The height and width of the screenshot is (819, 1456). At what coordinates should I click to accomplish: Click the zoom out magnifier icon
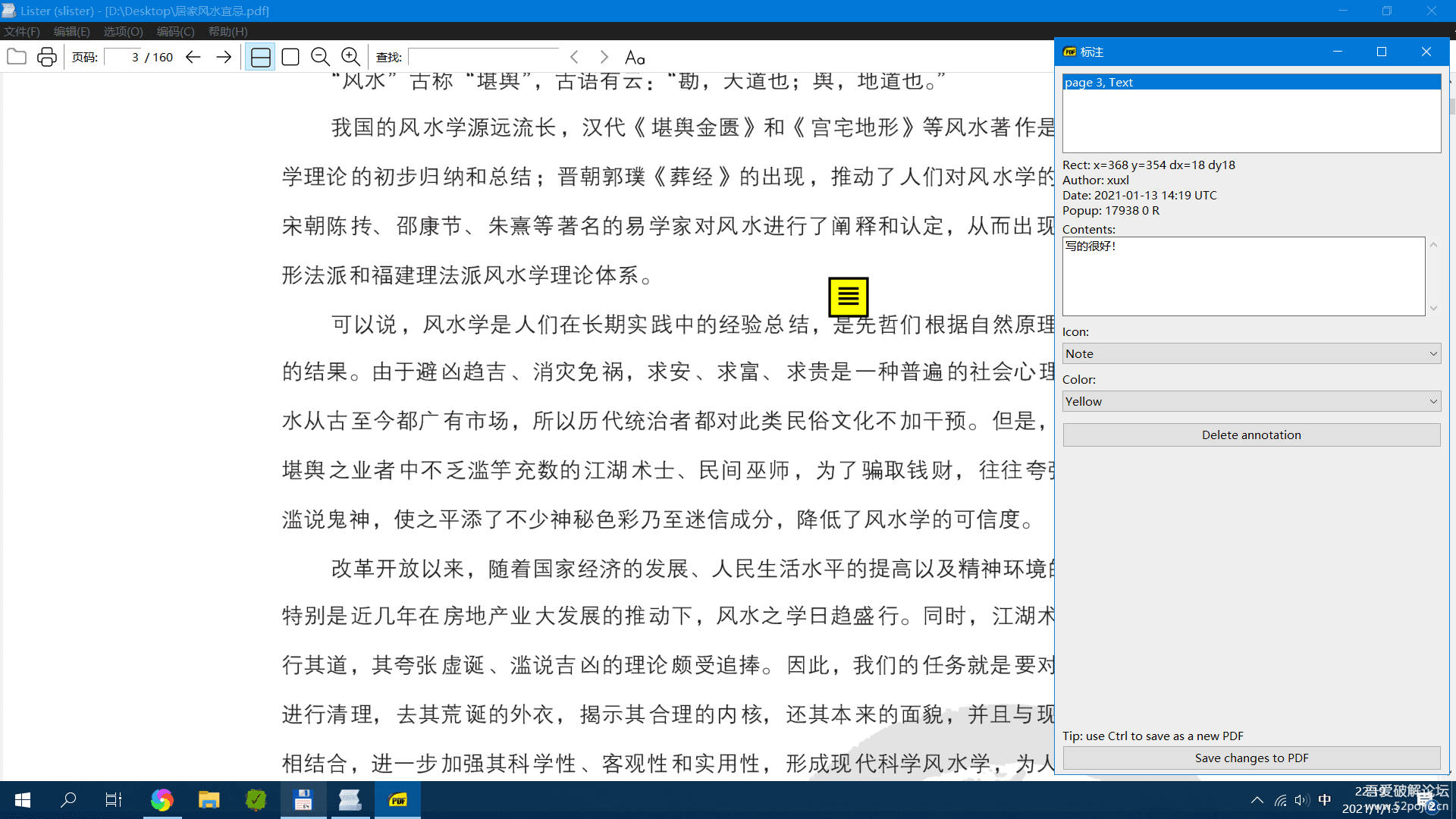click(x=320, y=57)
